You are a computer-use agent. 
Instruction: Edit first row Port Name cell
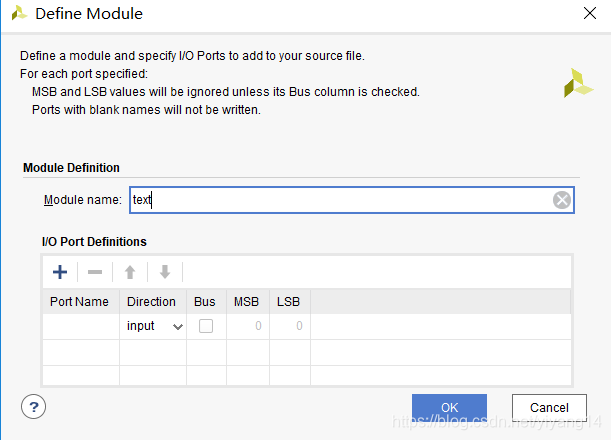coord(81,326)
